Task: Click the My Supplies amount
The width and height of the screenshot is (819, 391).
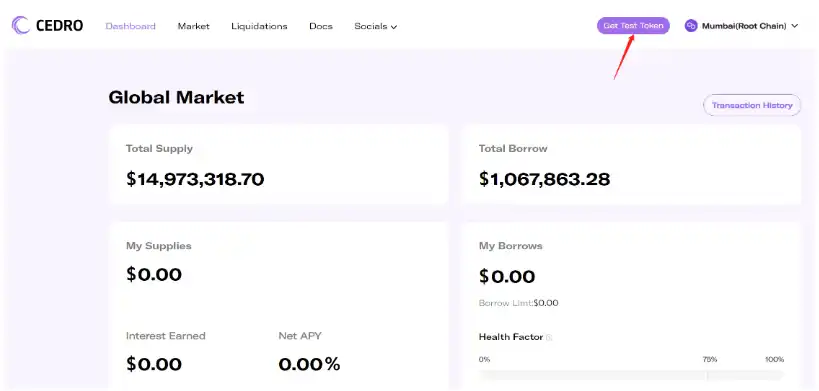Action: click(154, 275)
